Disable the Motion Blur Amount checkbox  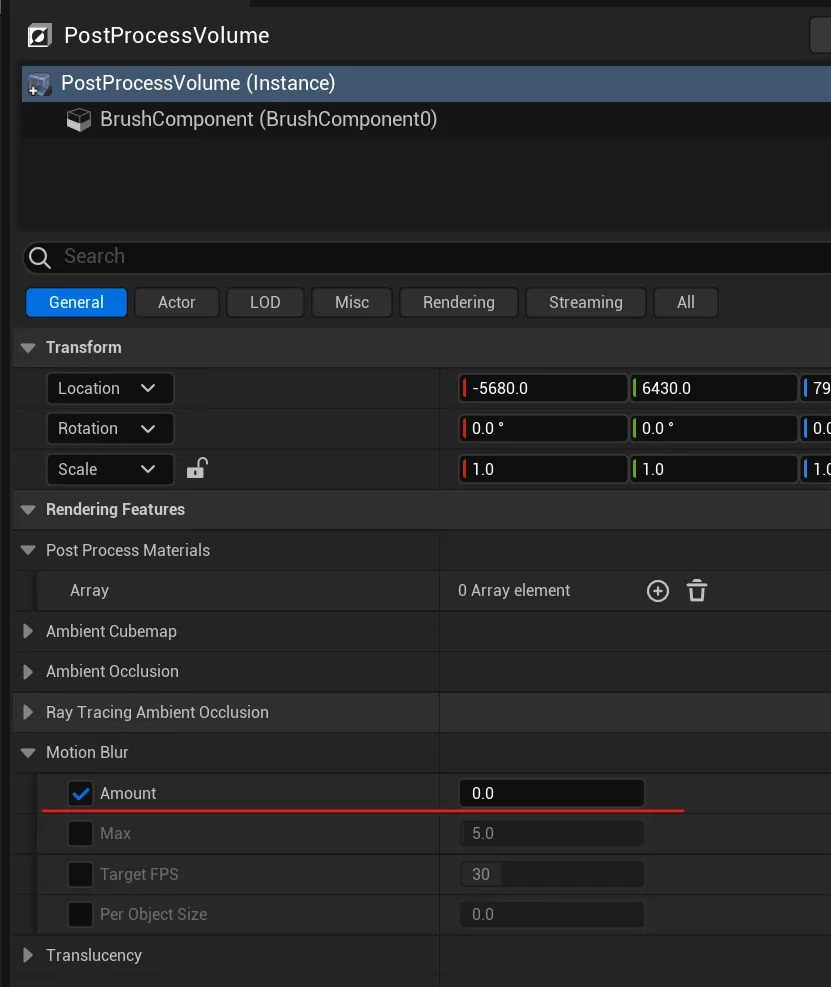pos(80,793)
